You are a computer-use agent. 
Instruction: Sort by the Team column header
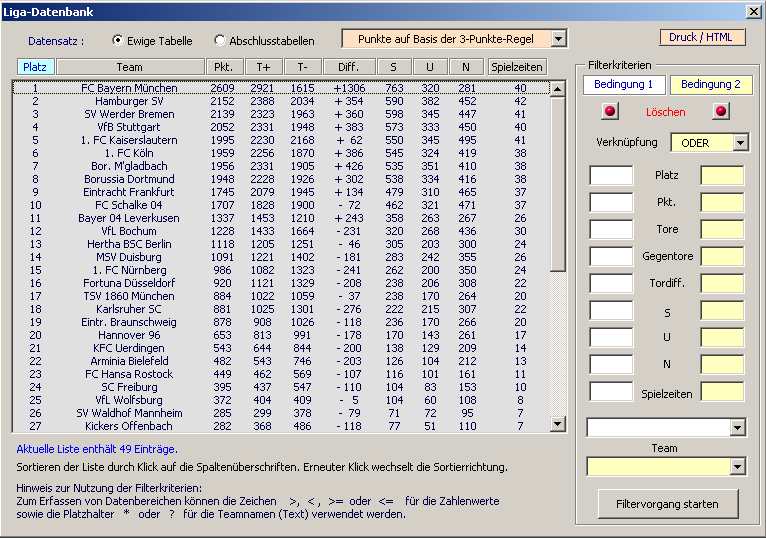[130, 67]
